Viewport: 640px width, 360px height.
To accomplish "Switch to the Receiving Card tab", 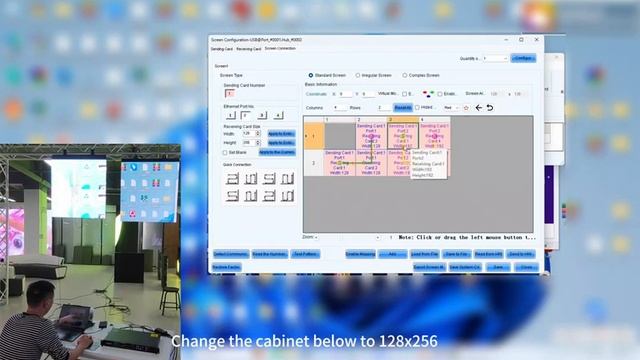I will click(249, 49).
